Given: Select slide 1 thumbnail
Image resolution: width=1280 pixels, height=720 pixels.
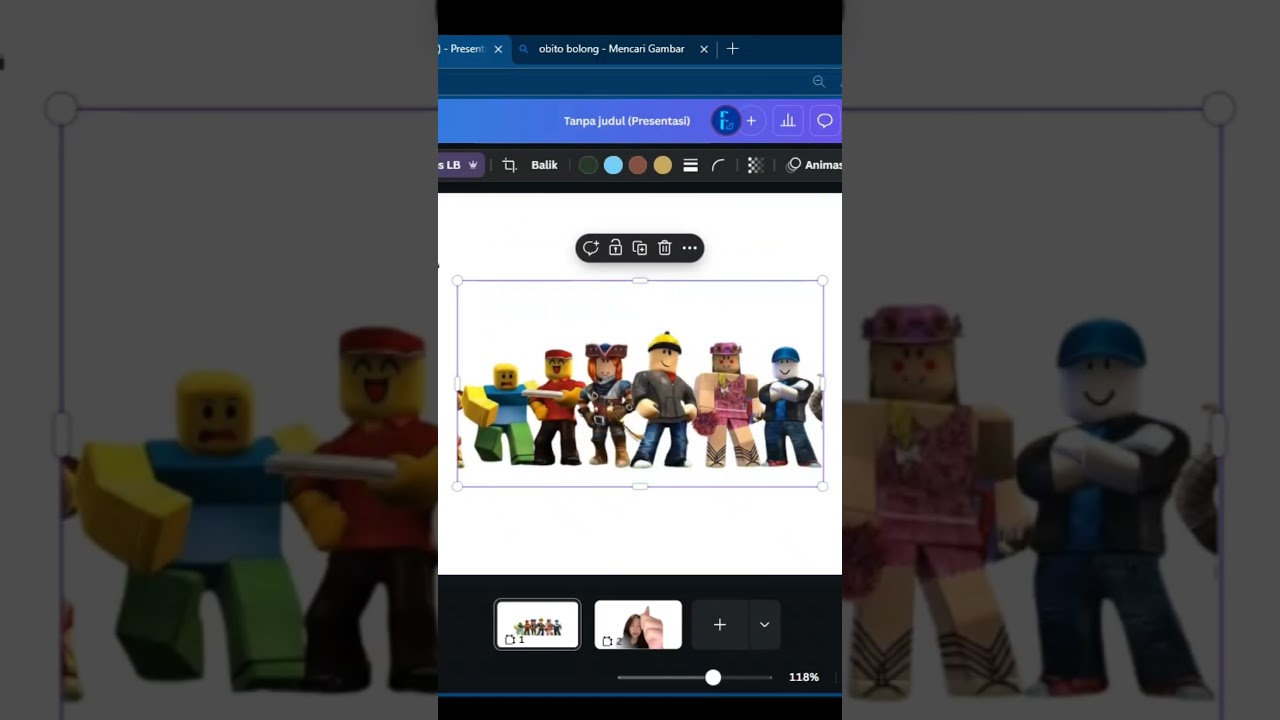Looking at the screenshot, I should [x=537, y=624].
